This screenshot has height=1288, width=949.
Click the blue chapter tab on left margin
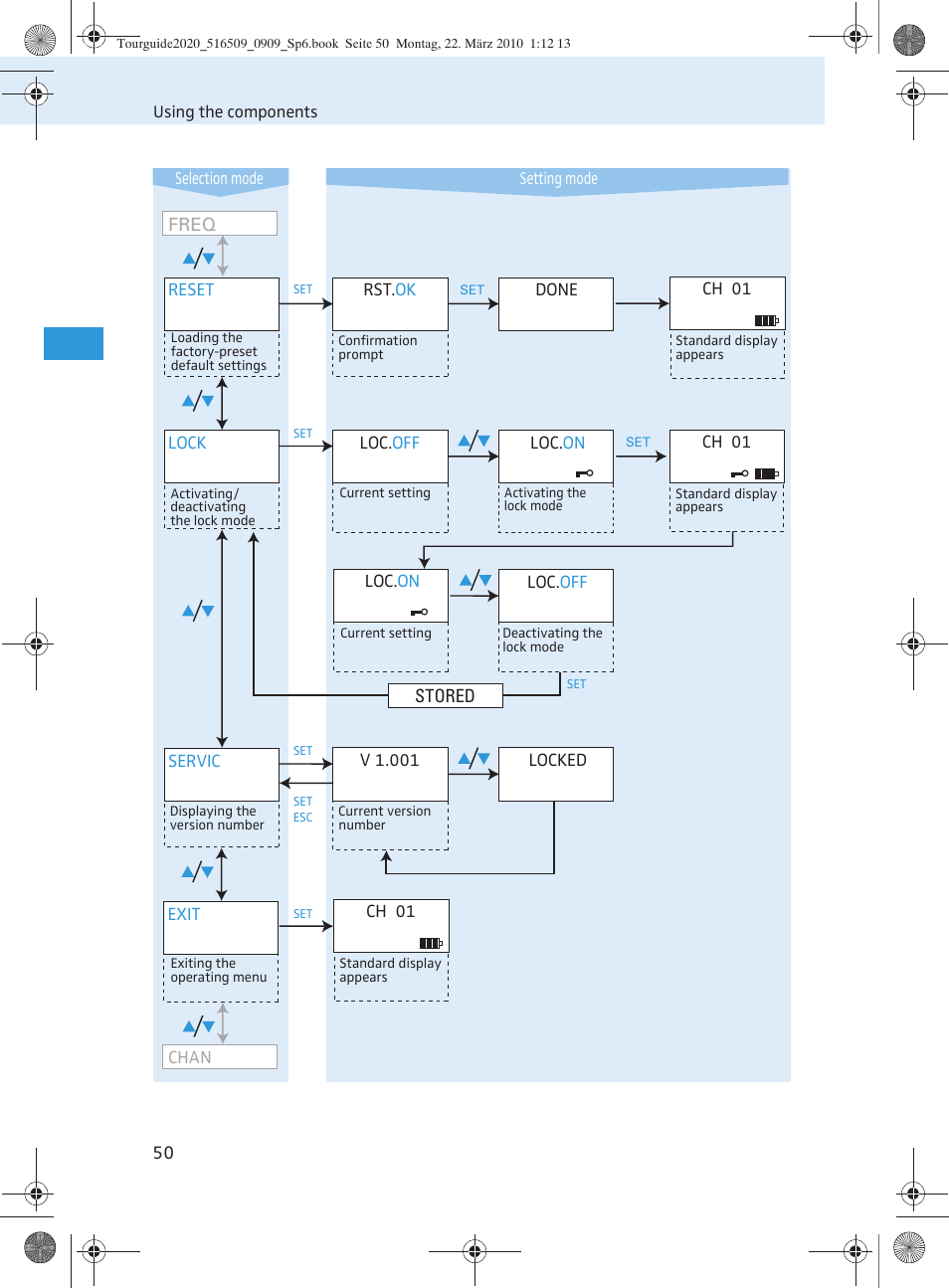click(x=74, y=343)
